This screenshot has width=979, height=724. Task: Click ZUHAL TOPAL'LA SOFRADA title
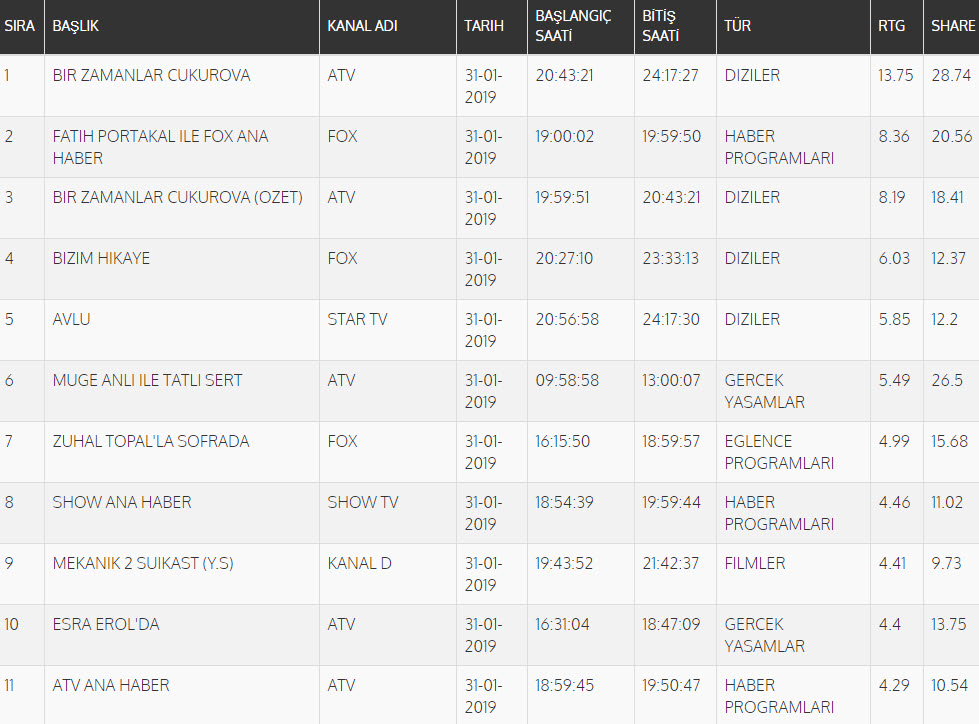point(151,442)
